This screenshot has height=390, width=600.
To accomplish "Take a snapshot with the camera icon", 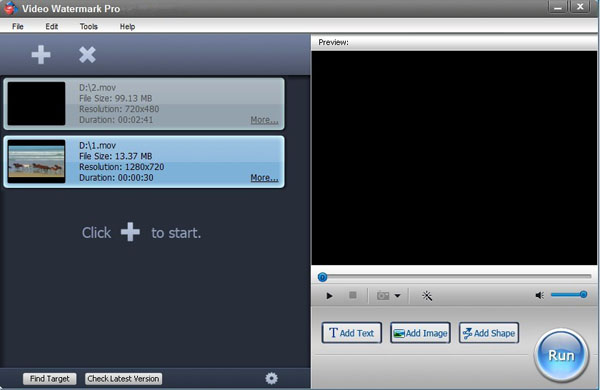I will pyautogui.click(x=383, y=295).
